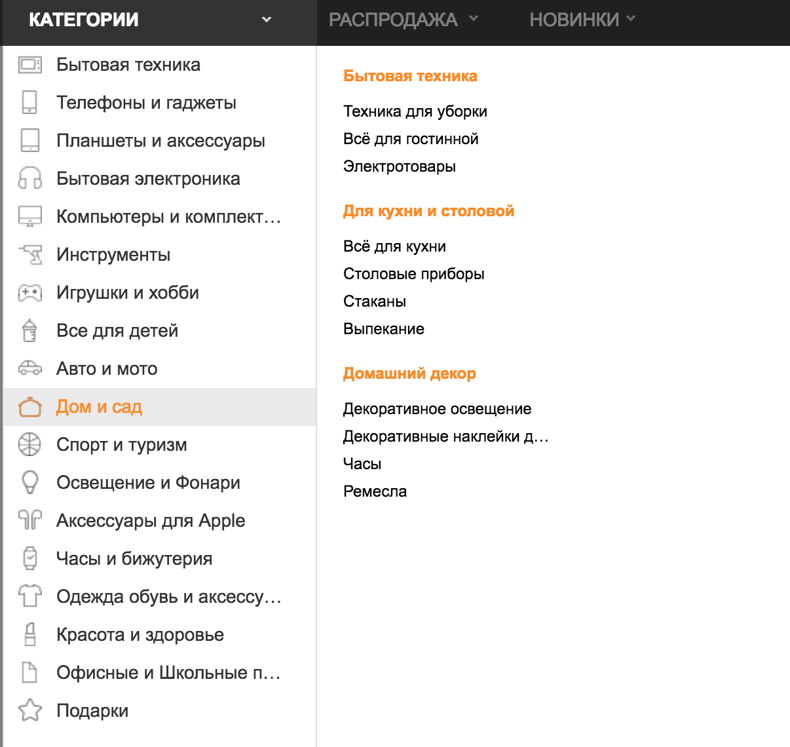The height and width of the screenshot is (747, 790).
Task: Open the РАСПРОДАЖА dropdown menu
Action: coord(404,20)
